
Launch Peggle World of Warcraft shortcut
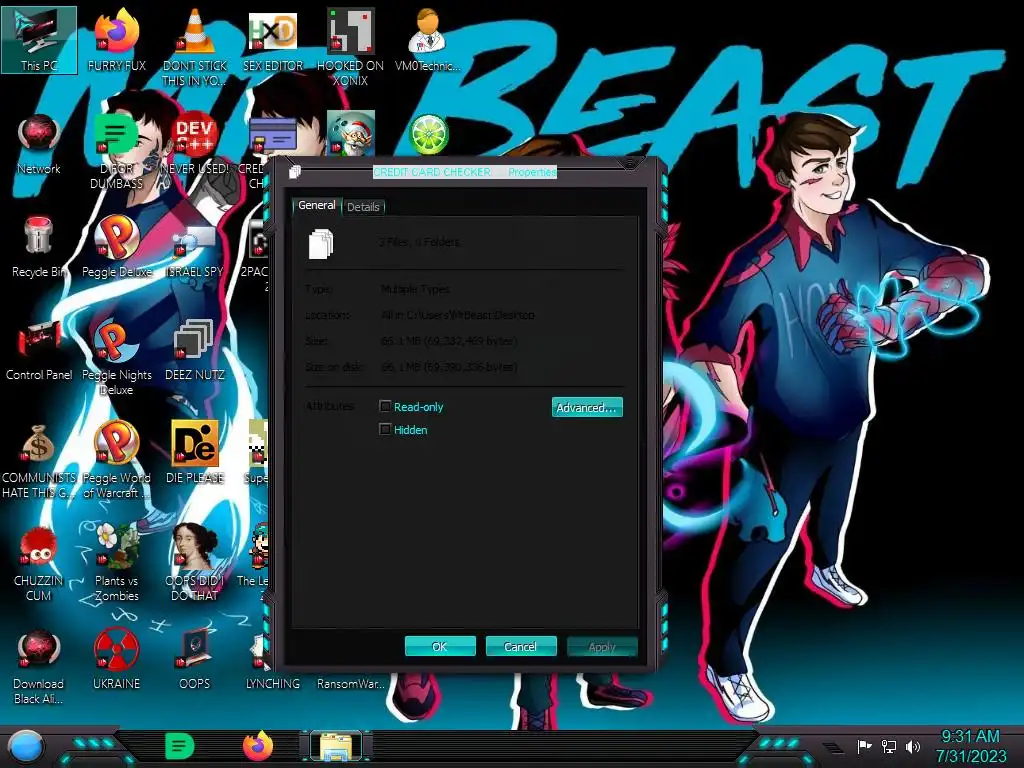pyautogui.click(x=116, y=460)
